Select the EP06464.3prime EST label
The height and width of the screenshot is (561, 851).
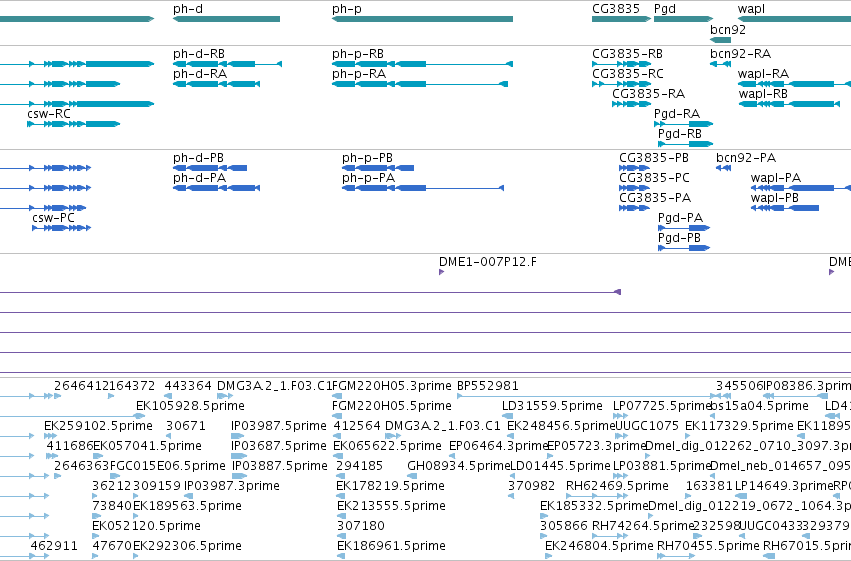[499, 446]
